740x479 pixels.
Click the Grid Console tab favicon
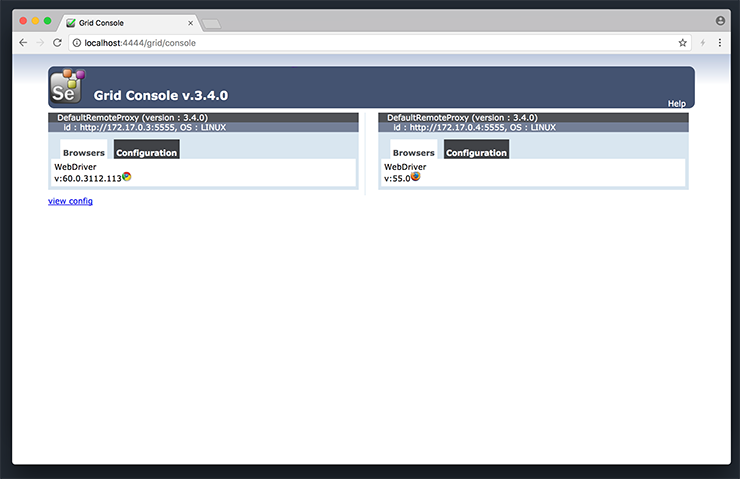point(71,23)
